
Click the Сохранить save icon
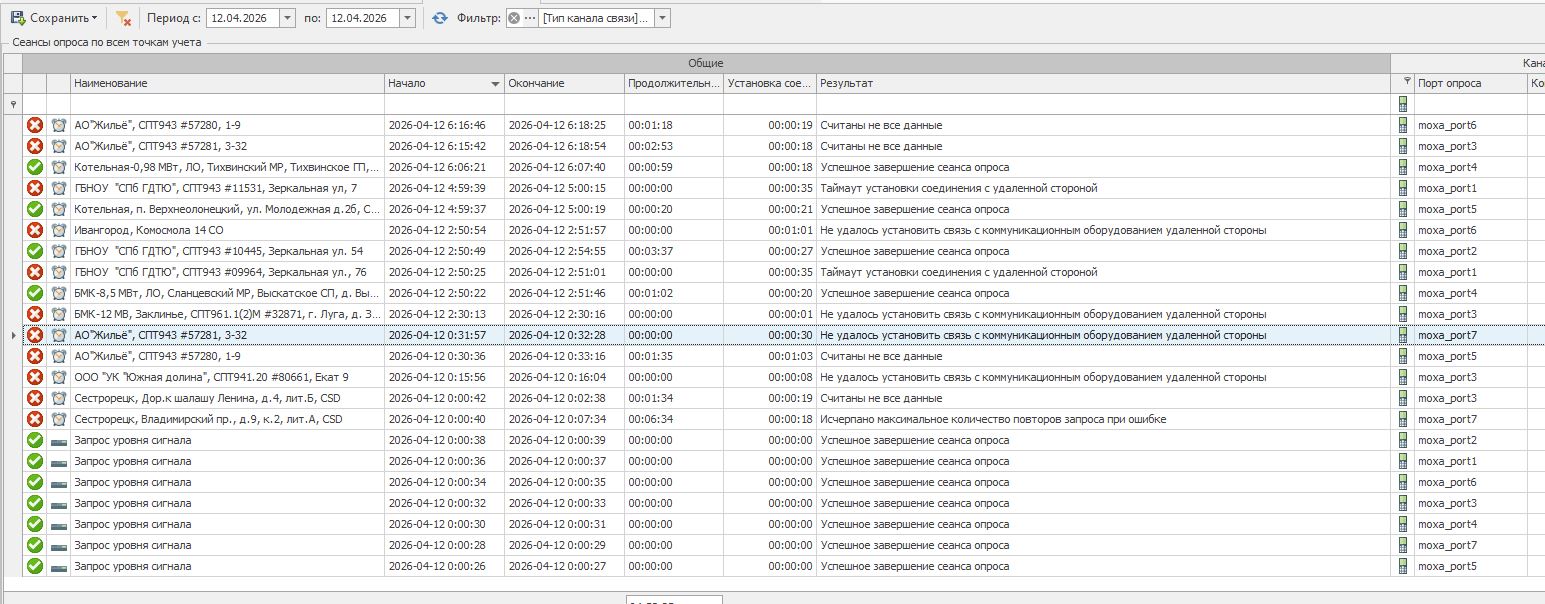pos(17,18)
